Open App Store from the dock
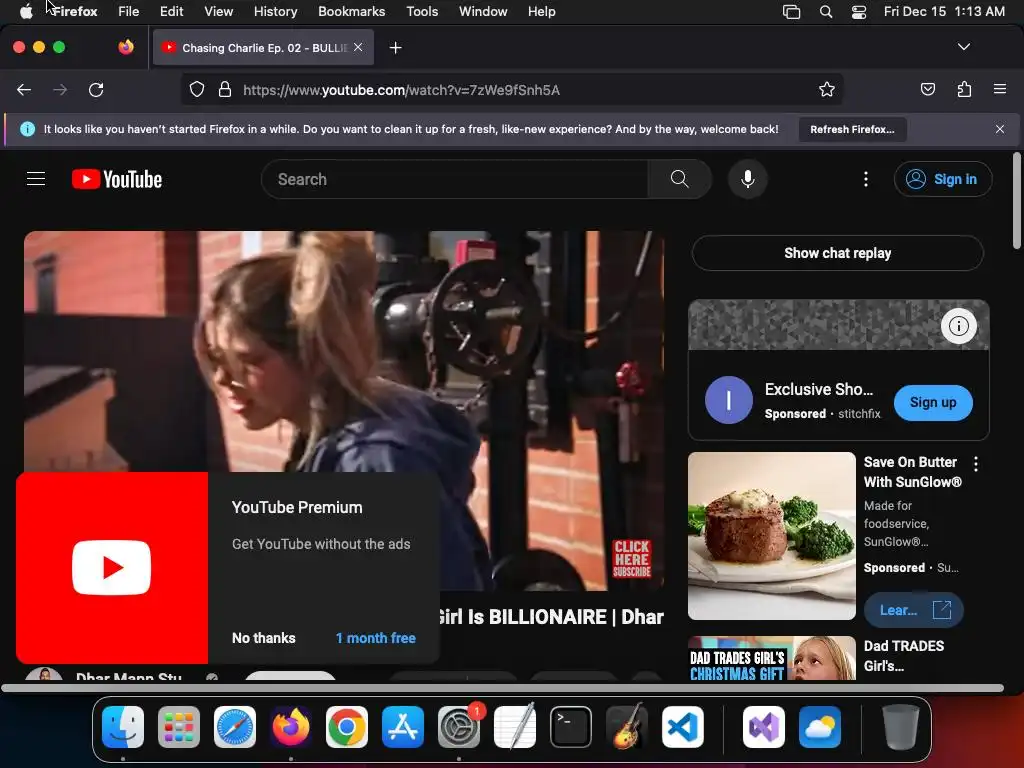1024x768 pixels. pos(403,727)
